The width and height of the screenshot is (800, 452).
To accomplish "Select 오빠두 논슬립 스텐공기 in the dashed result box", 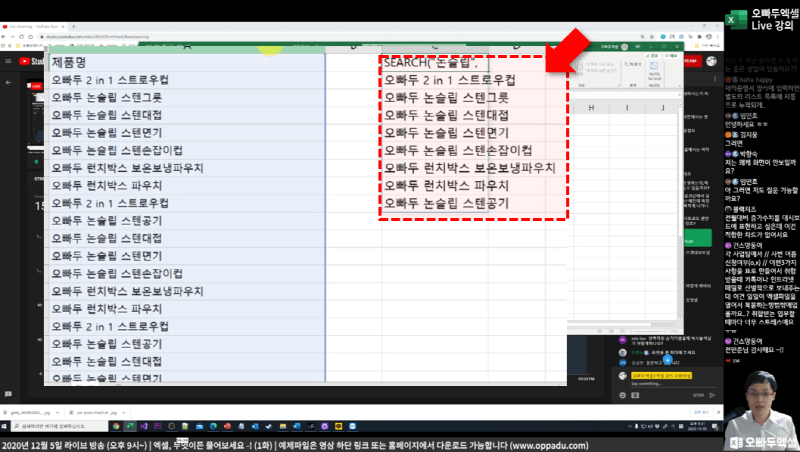I will click(x=446, y=203).
